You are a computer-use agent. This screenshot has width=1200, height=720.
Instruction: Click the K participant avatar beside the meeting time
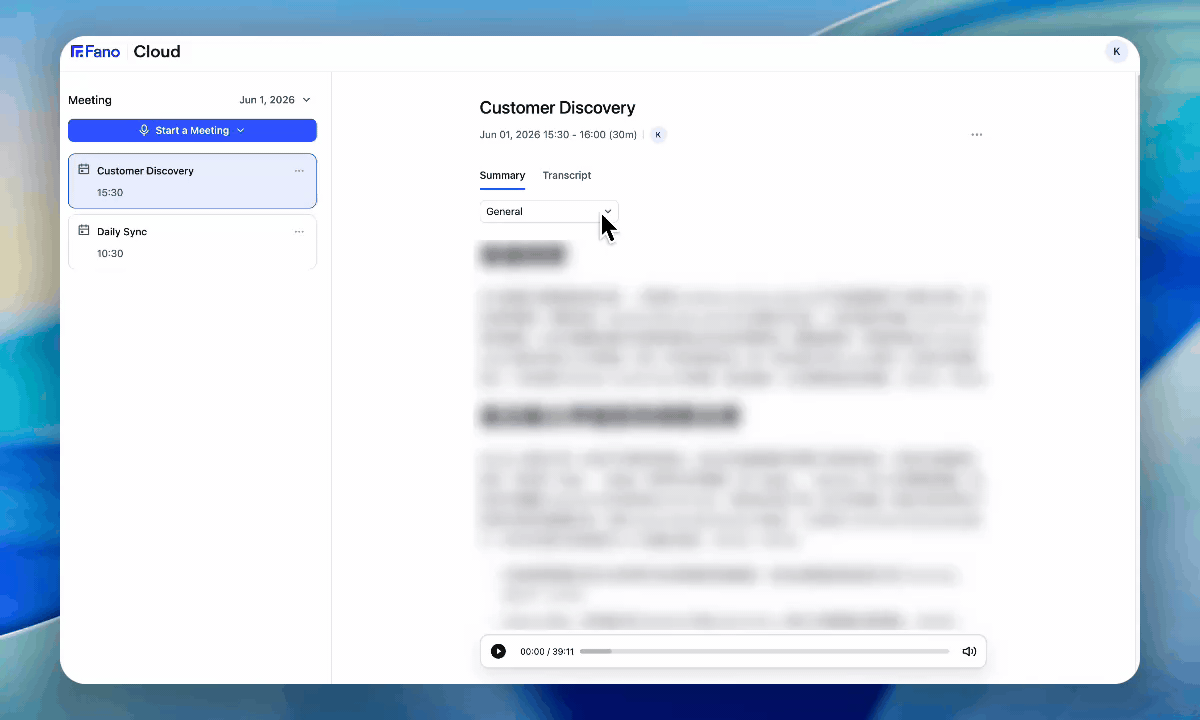pyautogui.click(x=658, y=135)
